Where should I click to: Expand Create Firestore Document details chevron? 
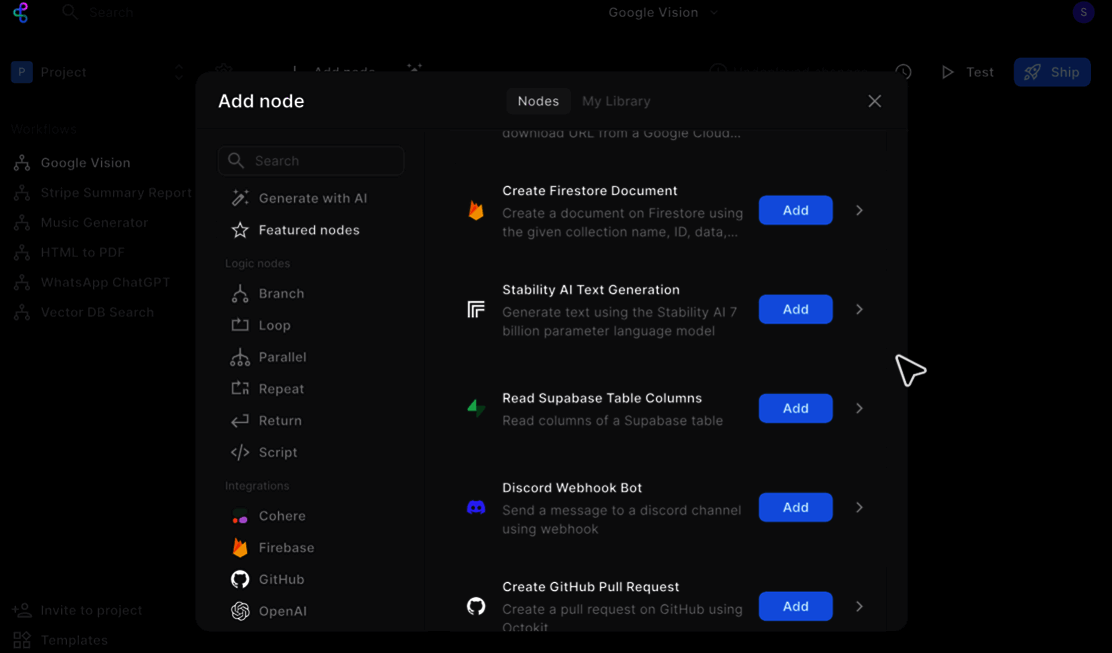(x=859, y=210)
